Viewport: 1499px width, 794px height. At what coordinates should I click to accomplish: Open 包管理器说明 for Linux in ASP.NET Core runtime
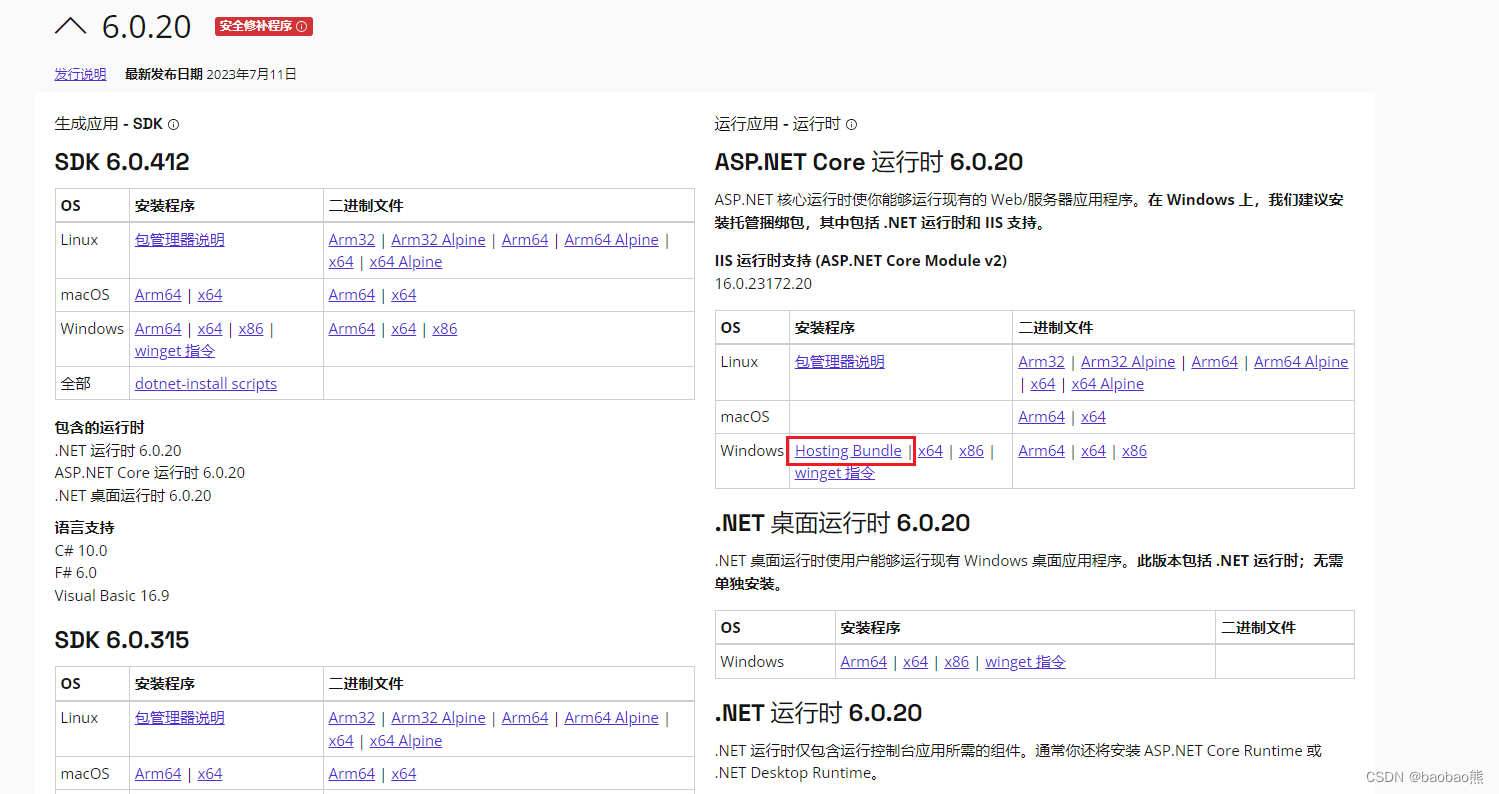click(x=840, y=361)
